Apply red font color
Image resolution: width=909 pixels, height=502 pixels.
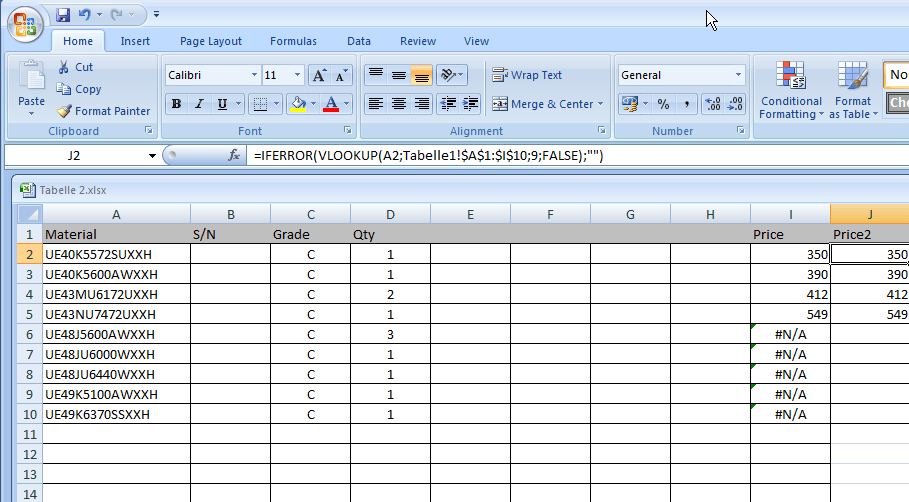[331, 104]
